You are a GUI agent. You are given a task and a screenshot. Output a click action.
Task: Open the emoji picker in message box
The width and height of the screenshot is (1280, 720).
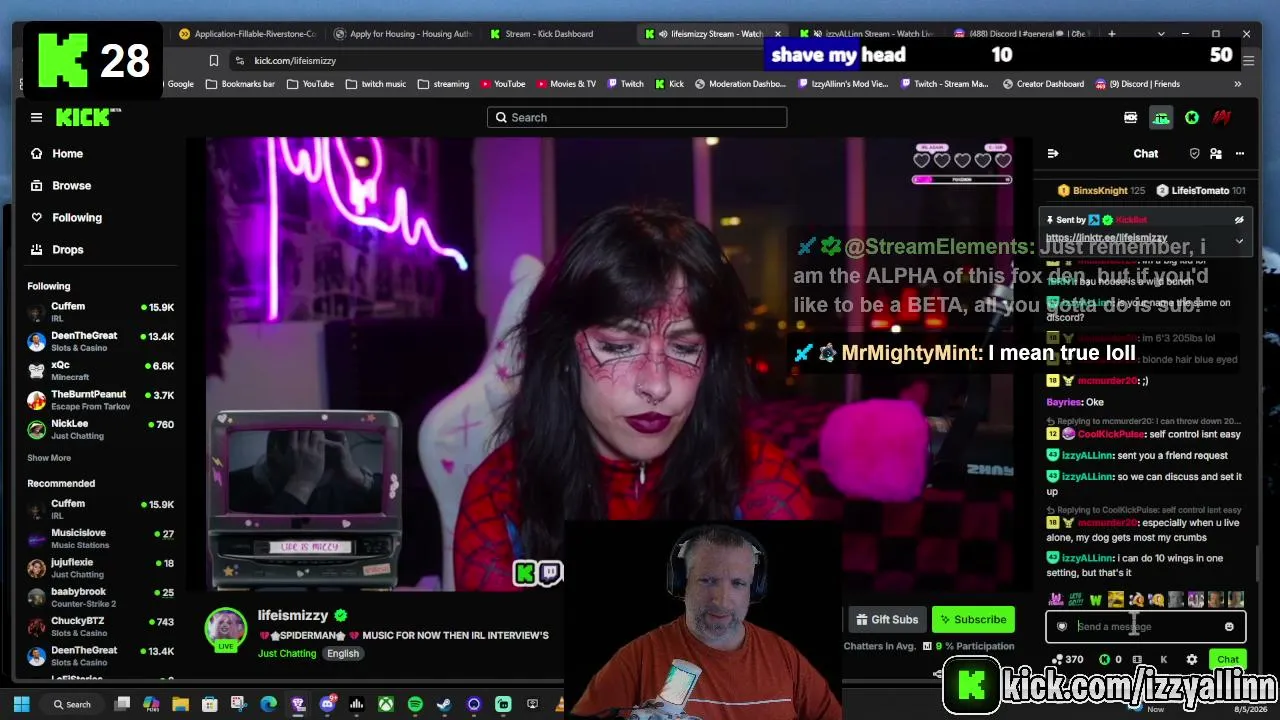[1229, 627]
